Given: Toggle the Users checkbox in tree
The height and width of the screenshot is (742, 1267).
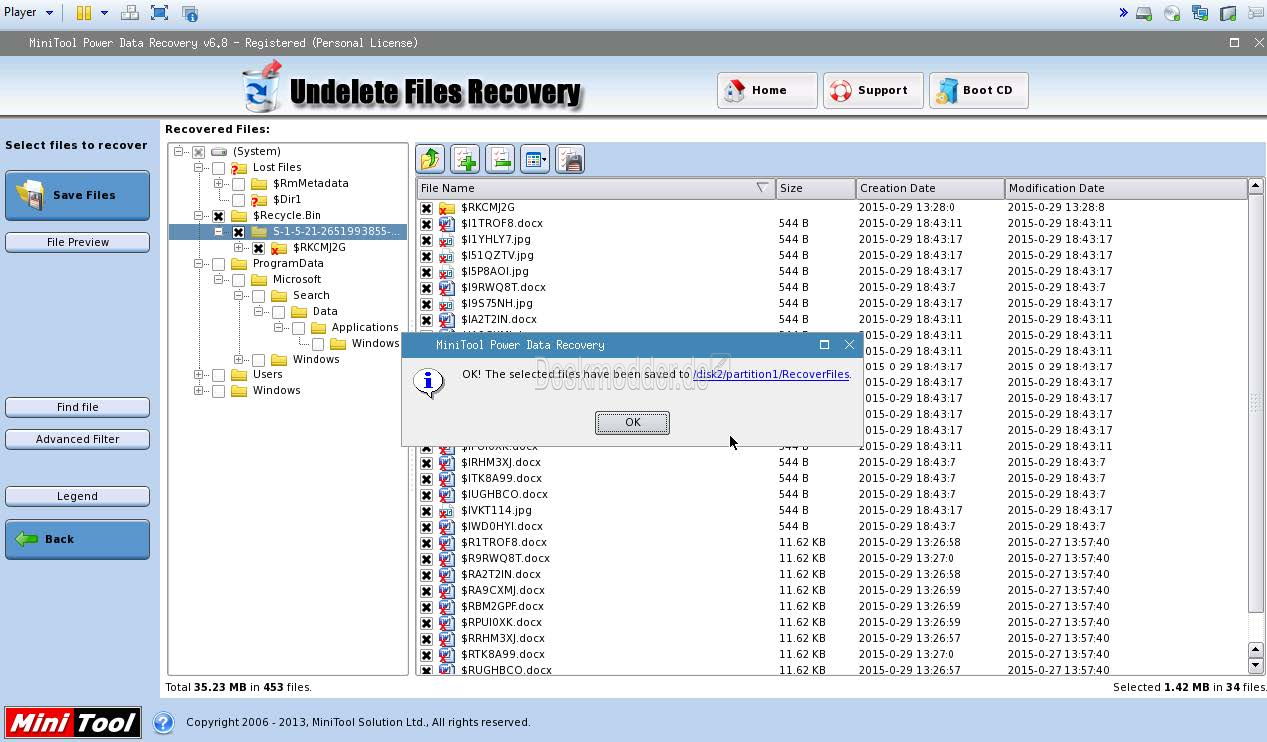Looking at the screenshot, I should (x=218, y=375).
